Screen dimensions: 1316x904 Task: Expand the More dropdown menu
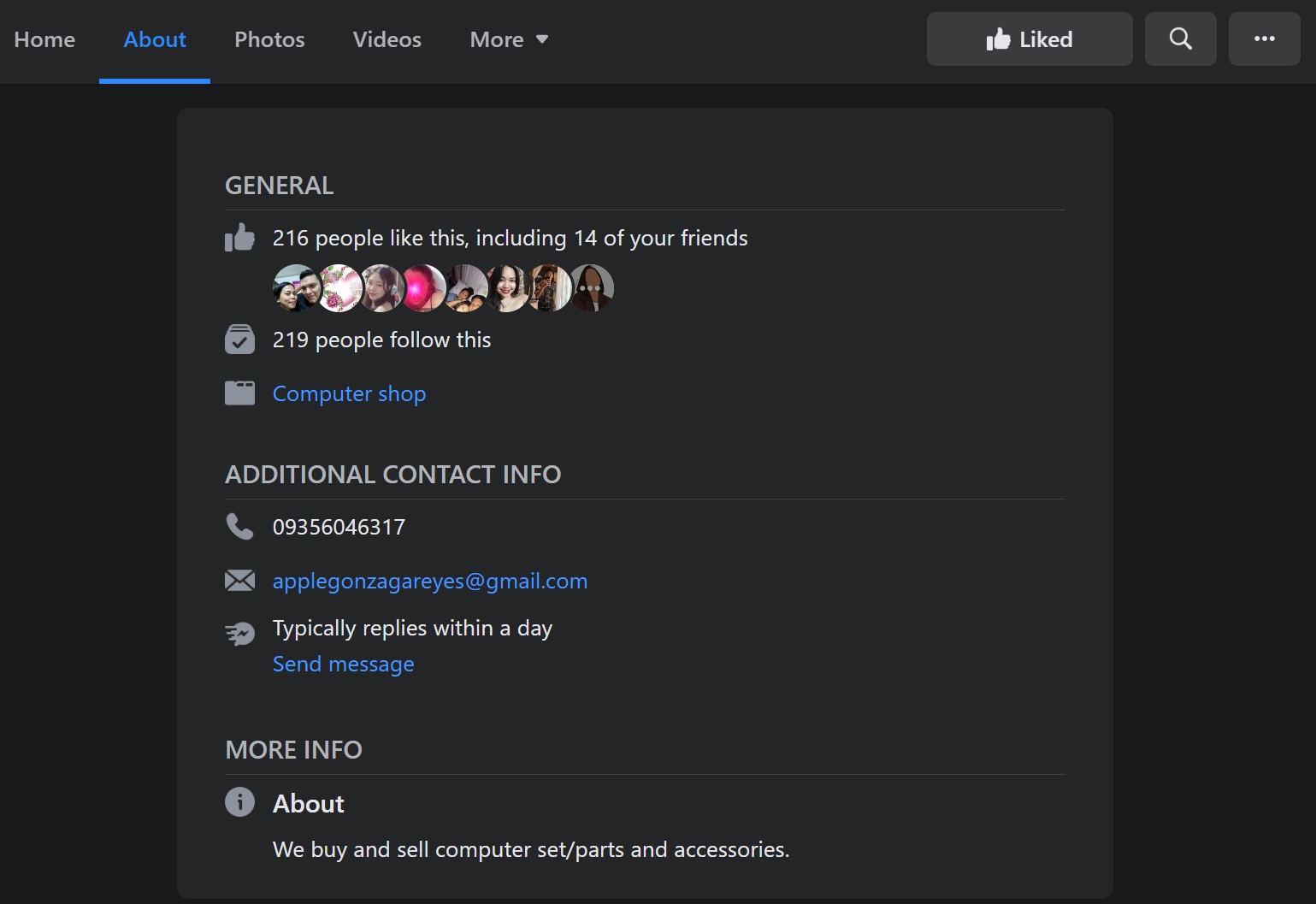509,39
